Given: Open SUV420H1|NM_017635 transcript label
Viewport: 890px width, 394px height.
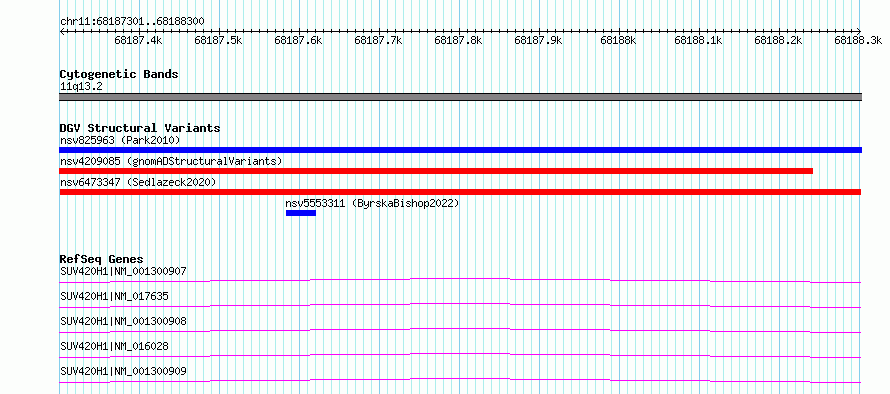Looking at the screenshot, I should tap(114, 296).
